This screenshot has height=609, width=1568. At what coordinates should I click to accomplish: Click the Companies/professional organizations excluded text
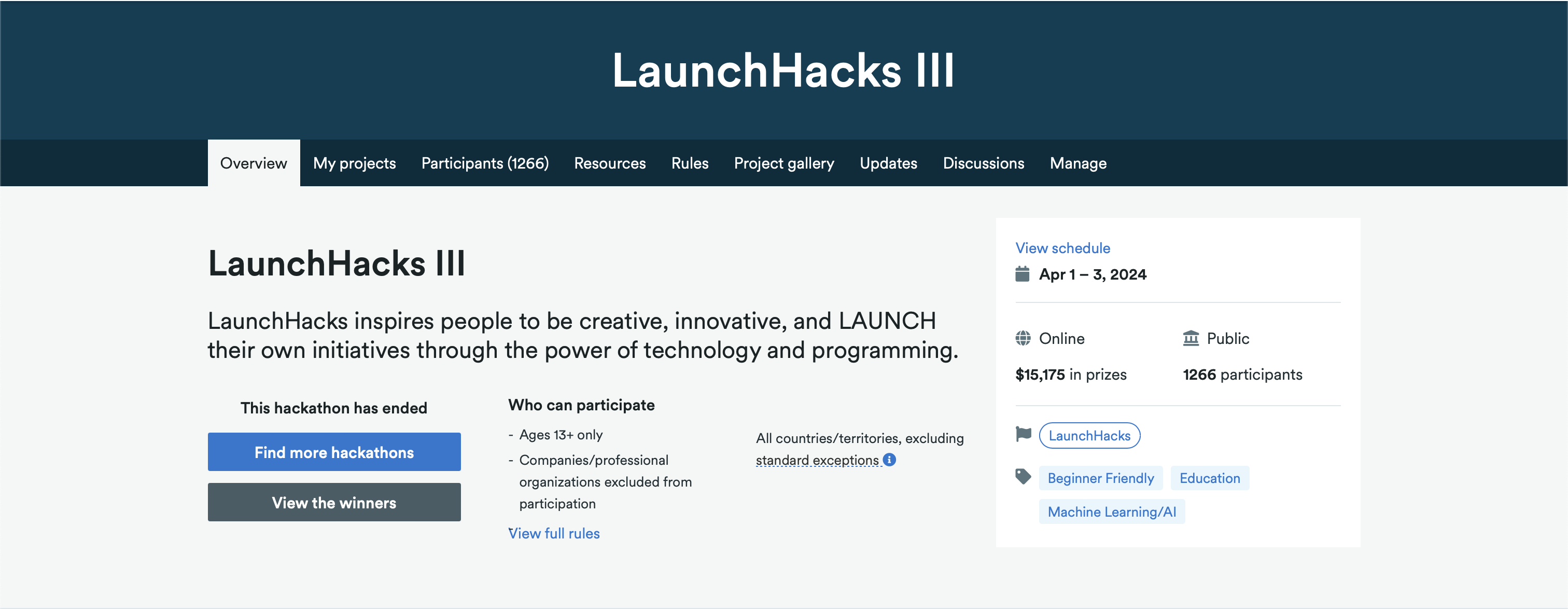[x=606, y=482]
